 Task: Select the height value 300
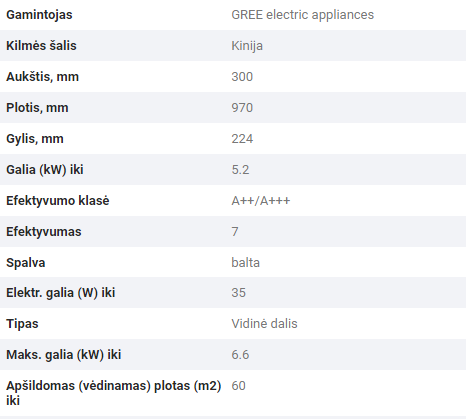click(242, 77)
